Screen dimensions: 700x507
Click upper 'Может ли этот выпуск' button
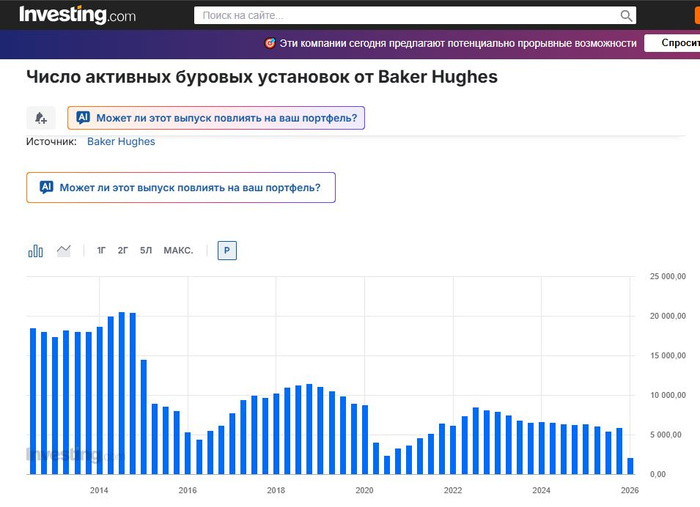point(225,118)
